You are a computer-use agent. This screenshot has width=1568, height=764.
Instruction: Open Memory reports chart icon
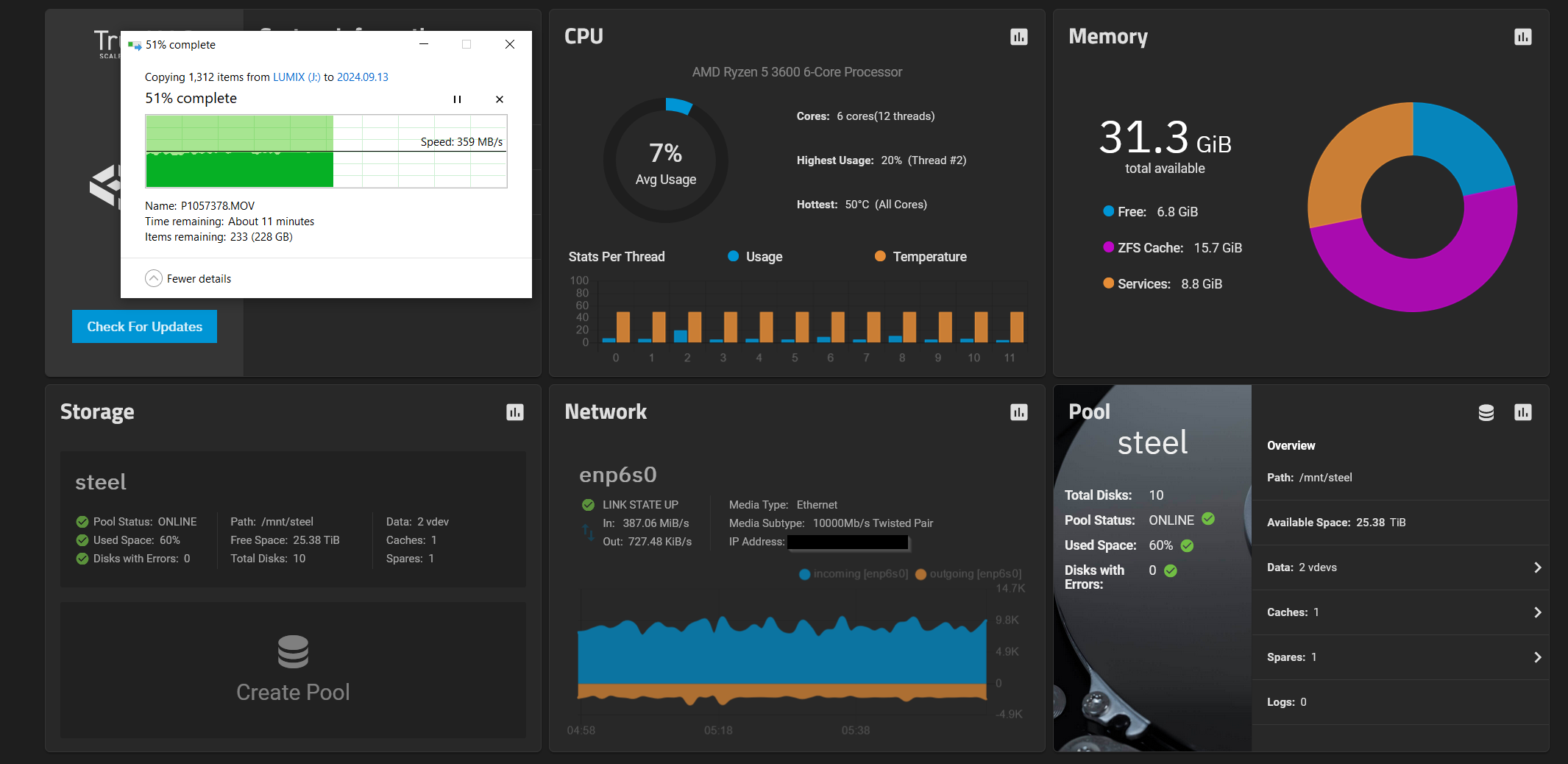pyautogui.click(x=1522, y=37)
